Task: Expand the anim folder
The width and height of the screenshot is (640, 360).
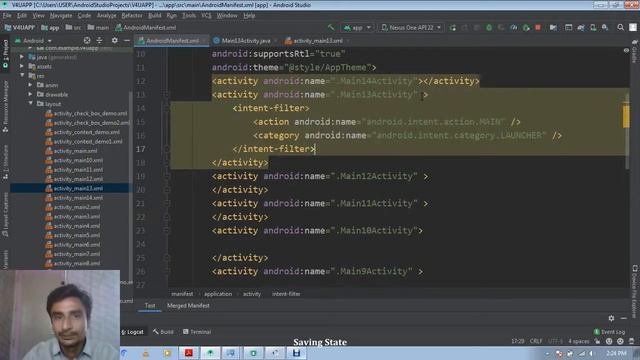Action: 30,85
